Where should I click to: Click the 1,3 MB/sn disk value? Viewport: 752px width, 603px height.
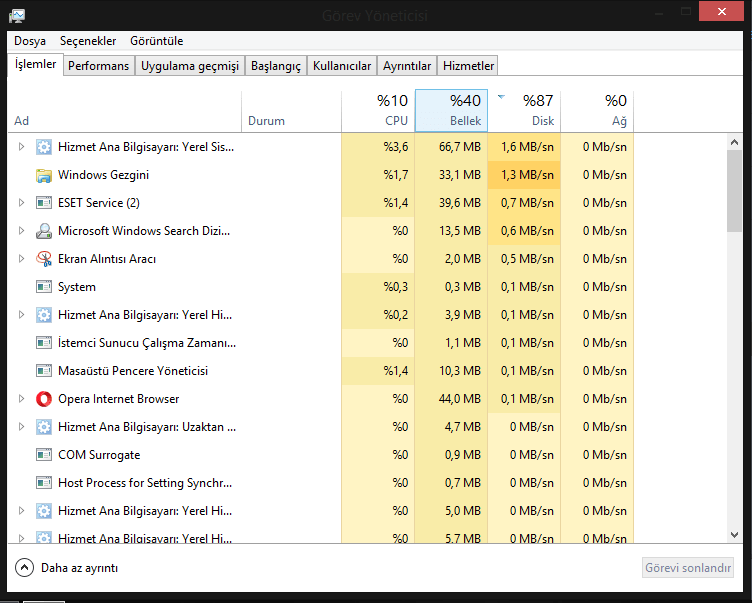pyautogui.click(x=527, y=175)
